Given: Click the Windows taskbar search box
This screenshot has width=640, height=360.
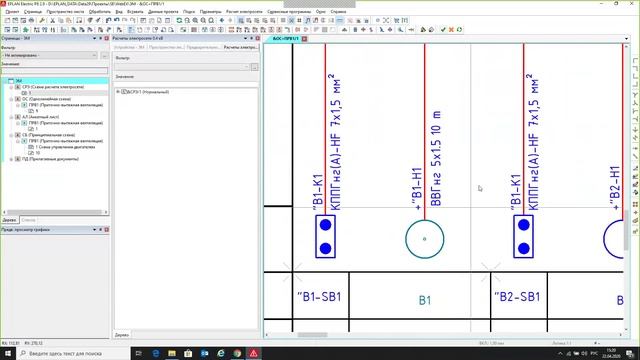Looking at the screenshot, I should point(73,353).
